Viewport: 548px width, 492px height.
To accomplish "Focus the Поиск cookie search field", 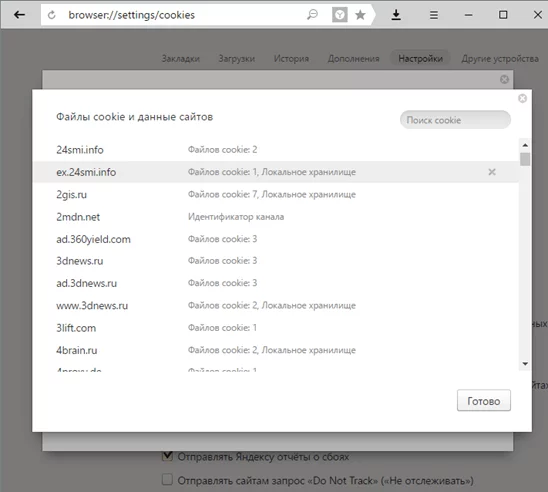I will tap(455, 120).
